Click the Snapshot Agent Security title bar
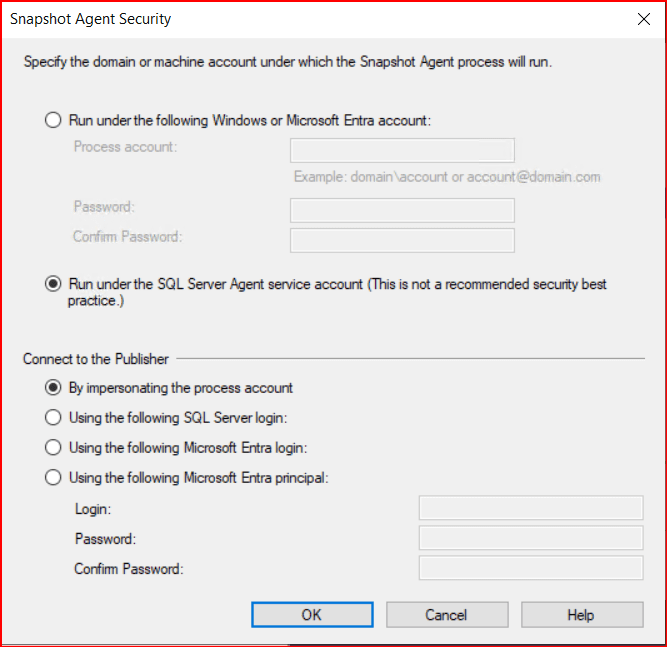 [300, 19]
